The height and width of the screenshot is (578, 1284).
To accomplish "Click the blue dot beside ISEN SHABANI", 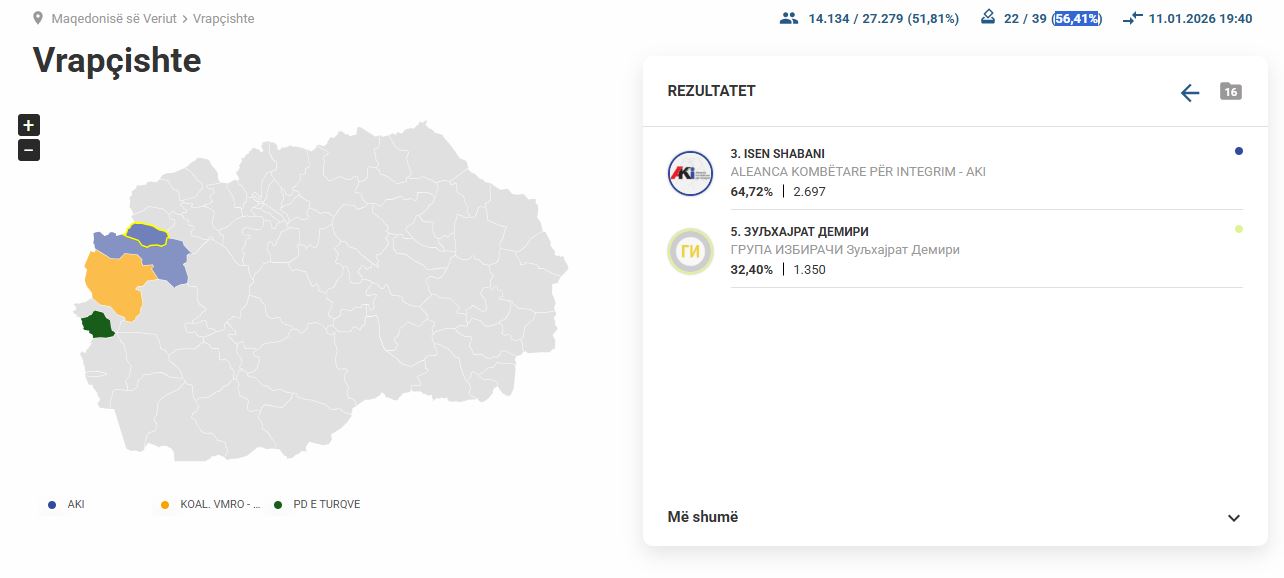I will click(x=1239, y=151).
